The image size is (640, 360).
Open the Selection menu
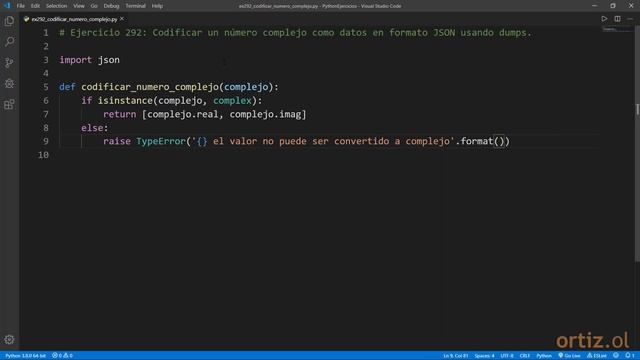tap(56, 6)
